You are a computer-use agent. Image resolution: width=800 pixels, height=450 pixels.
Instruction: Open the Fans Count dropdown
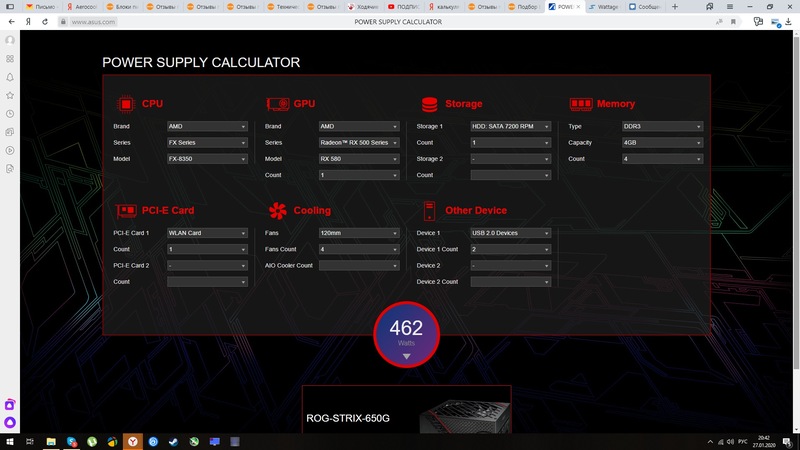coord(359,249)
